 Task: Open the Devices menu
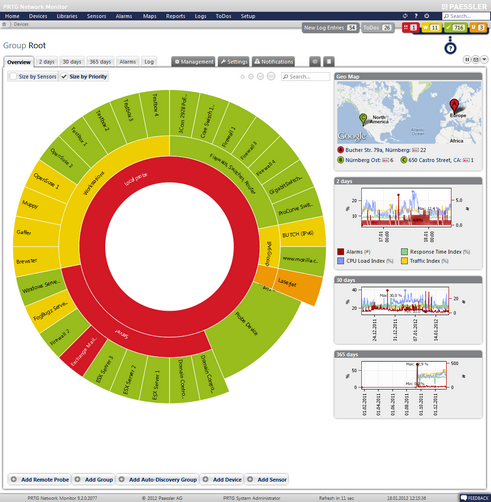pyautogui.click(x=38, y=16)
